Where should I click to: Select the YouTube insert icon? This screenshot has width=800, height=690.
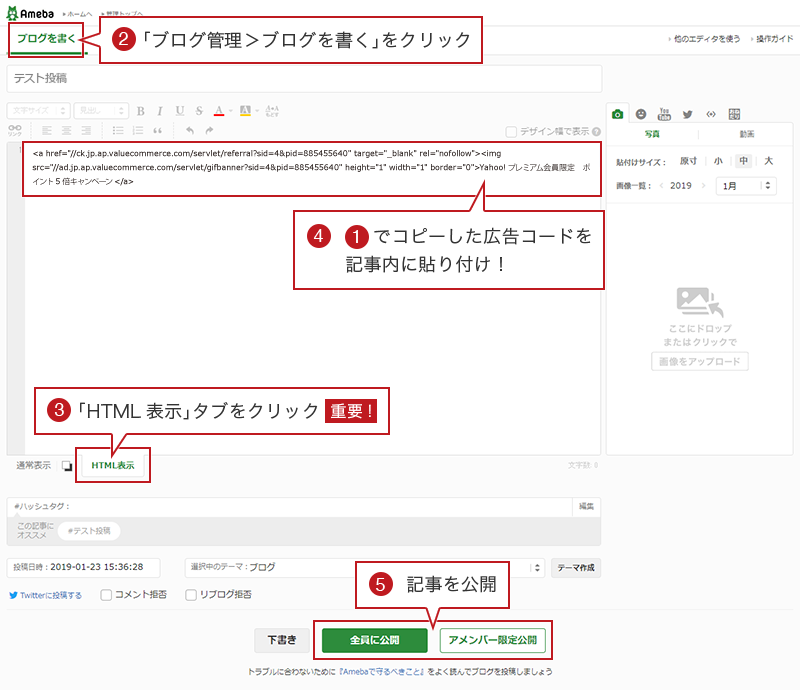(664, 113)
